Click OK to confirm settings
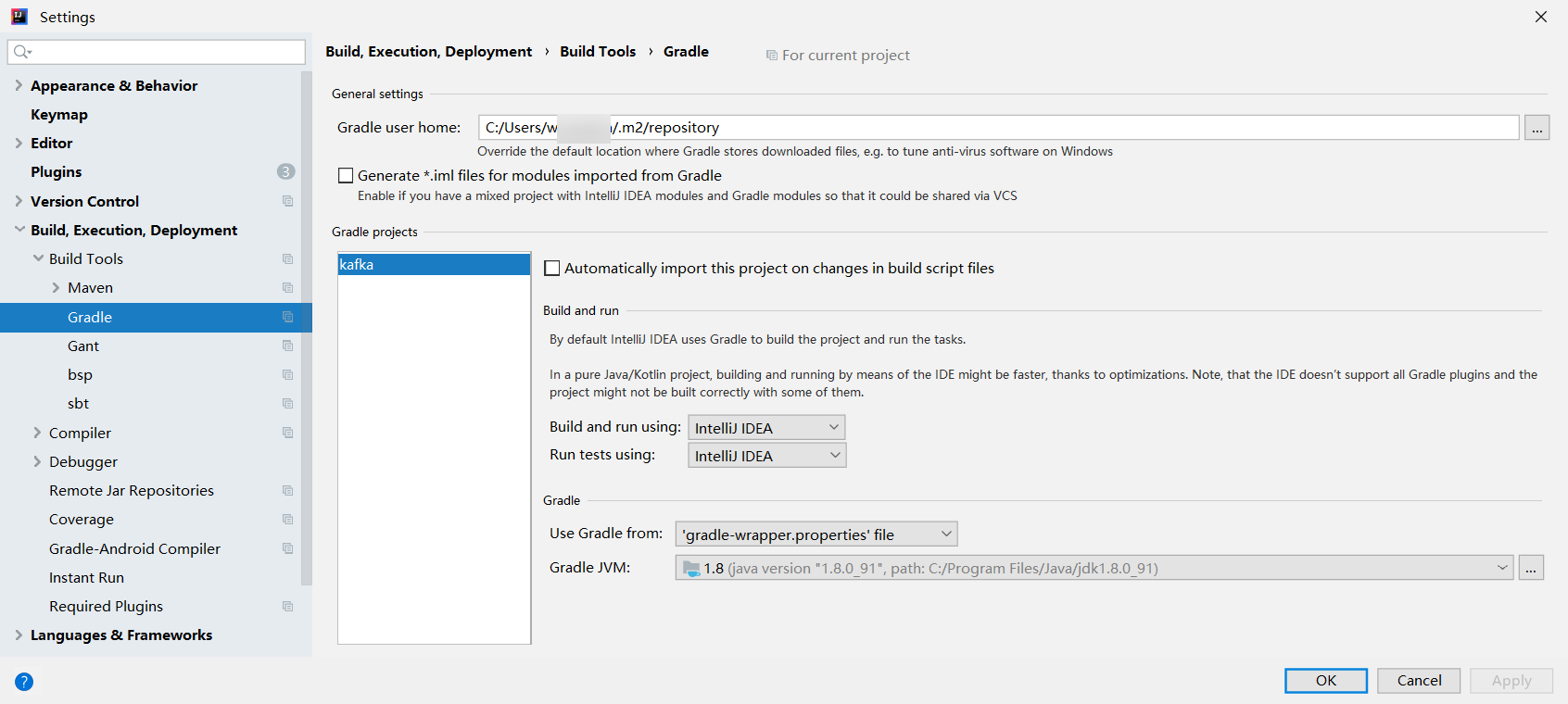 pos(1326,681)
